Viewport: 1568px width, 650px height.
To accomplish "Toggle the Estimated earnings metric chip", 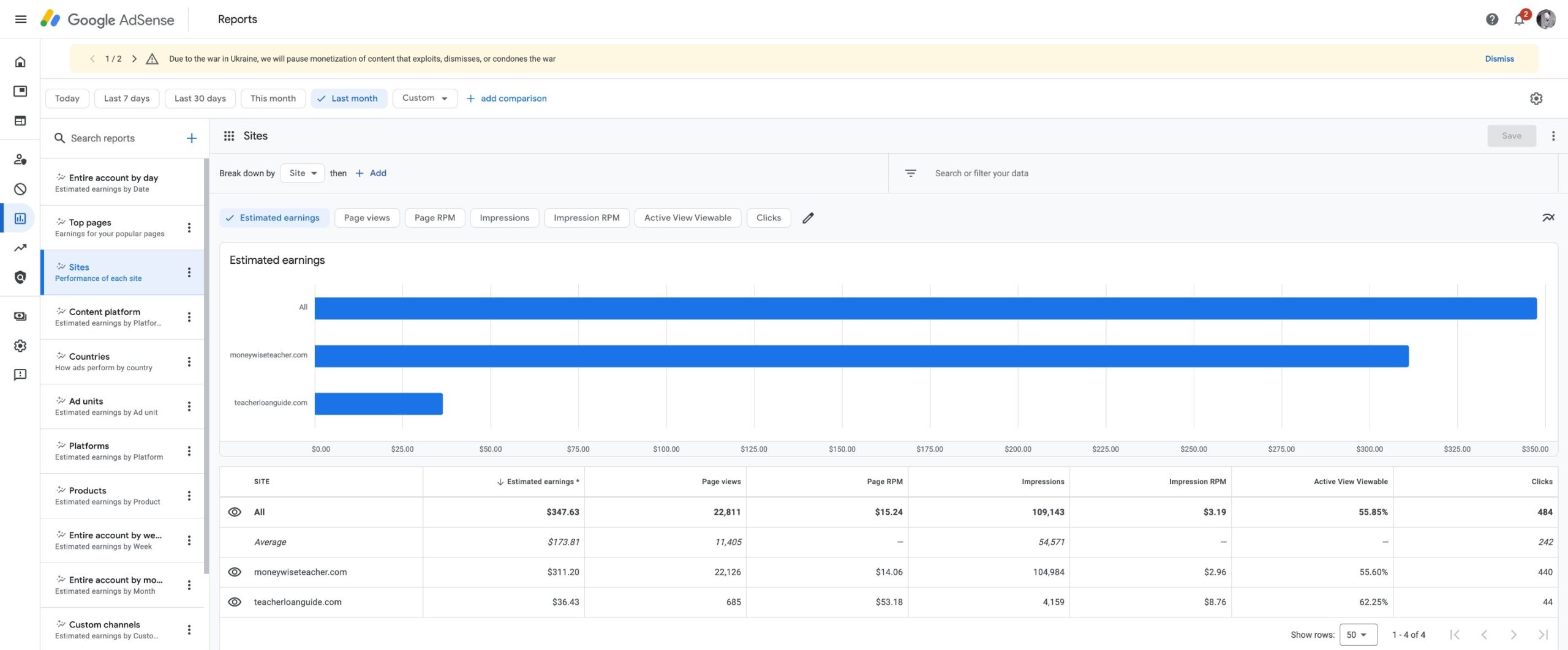I will coord(274,218).
